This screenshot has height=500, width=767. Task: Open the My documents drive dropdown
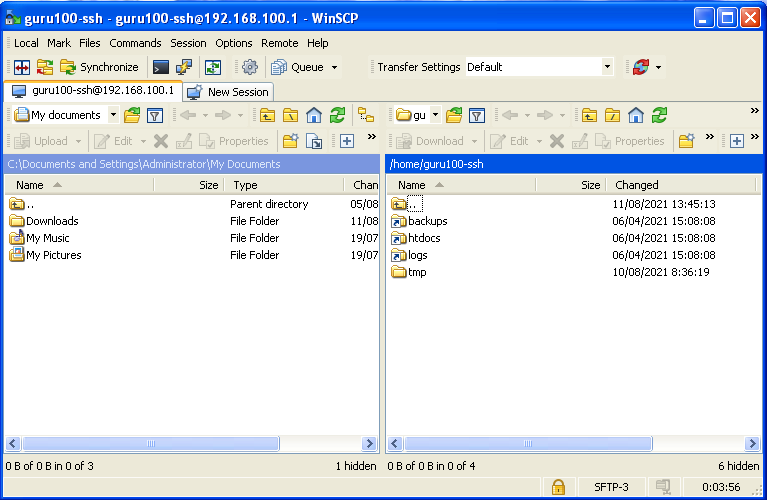[112, 115]
